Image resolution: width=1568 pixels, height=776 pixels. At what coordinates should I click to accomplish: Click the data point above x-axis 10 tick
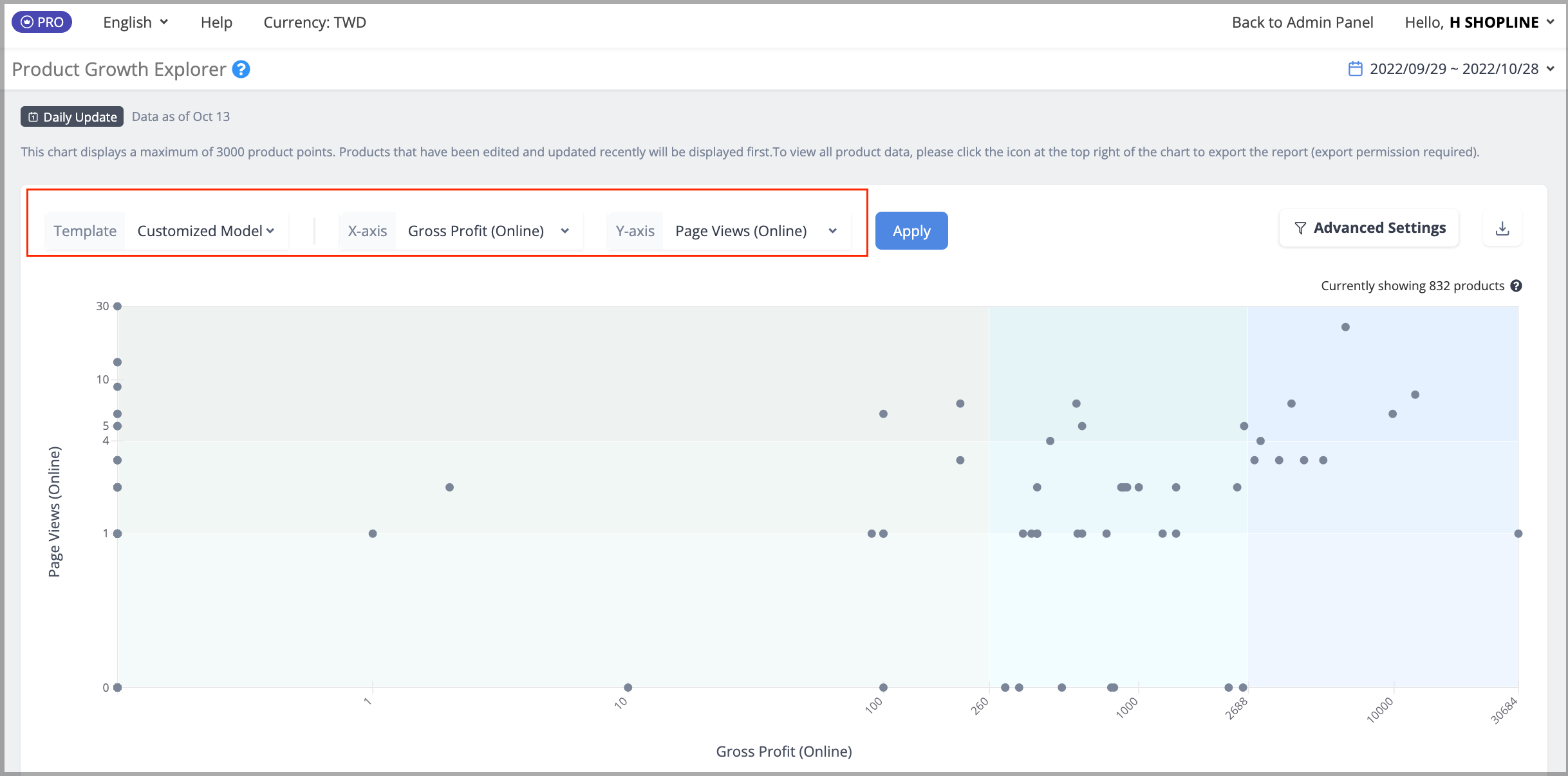[x=628, y=687]
